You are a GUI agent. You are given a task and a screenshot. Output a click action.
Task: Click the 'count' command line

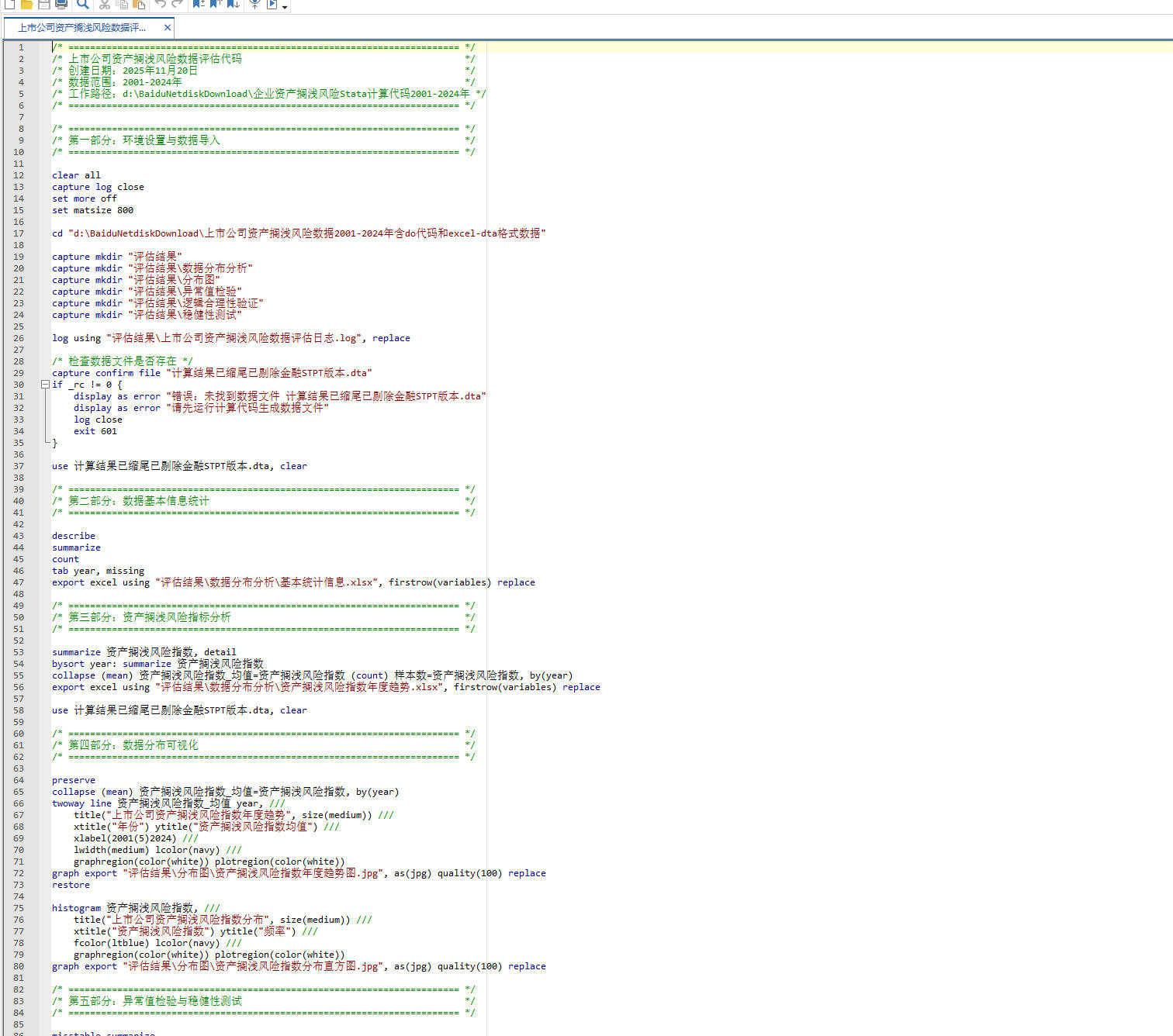tap(65, 559)
